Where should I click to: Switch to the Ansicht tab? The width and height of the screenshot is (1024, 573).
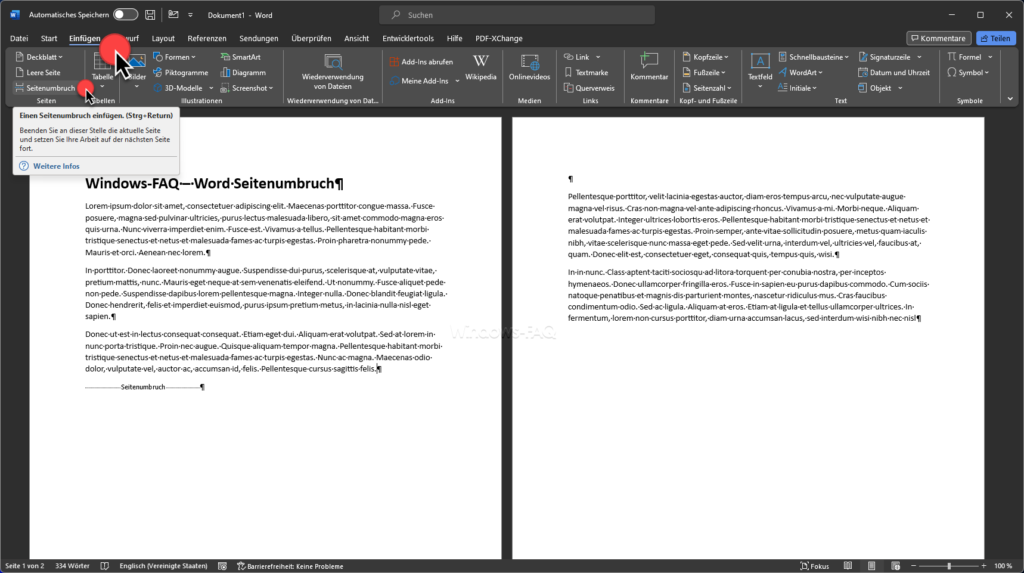click(x=357, y=39)
